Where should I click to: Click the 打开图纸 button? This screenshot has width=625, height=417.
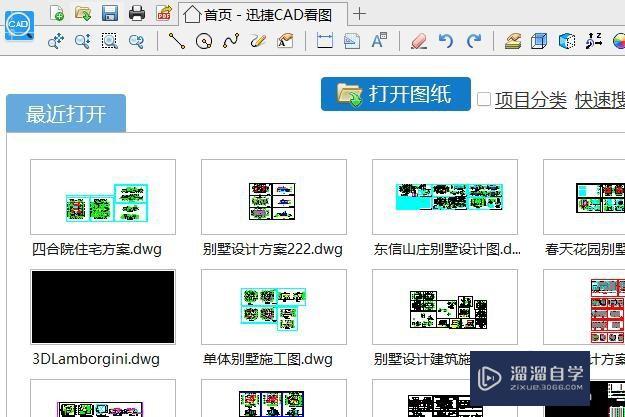[395, 94]
